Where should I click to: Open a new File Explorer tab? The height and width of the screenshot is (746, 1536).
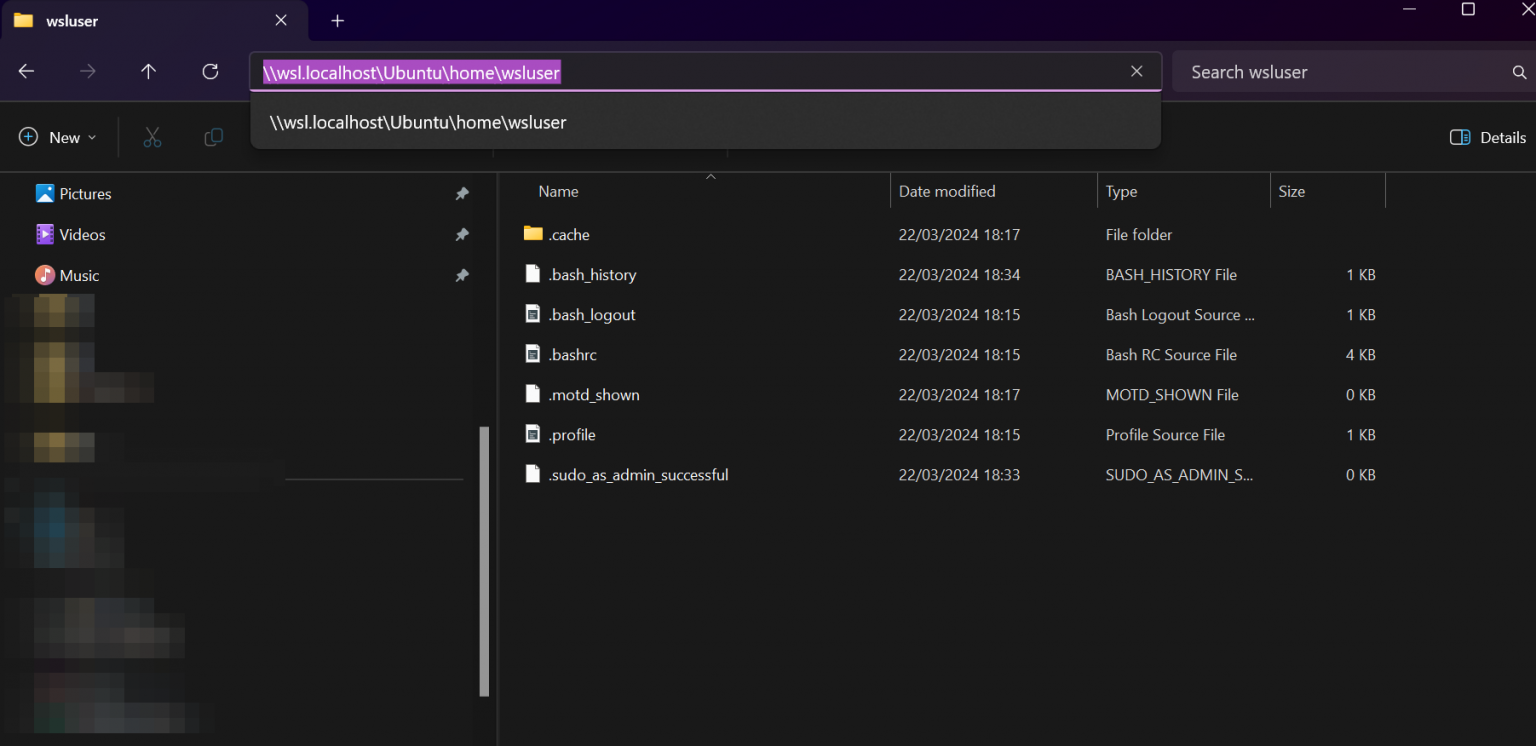pyautogui.click(x=337, y=20)
